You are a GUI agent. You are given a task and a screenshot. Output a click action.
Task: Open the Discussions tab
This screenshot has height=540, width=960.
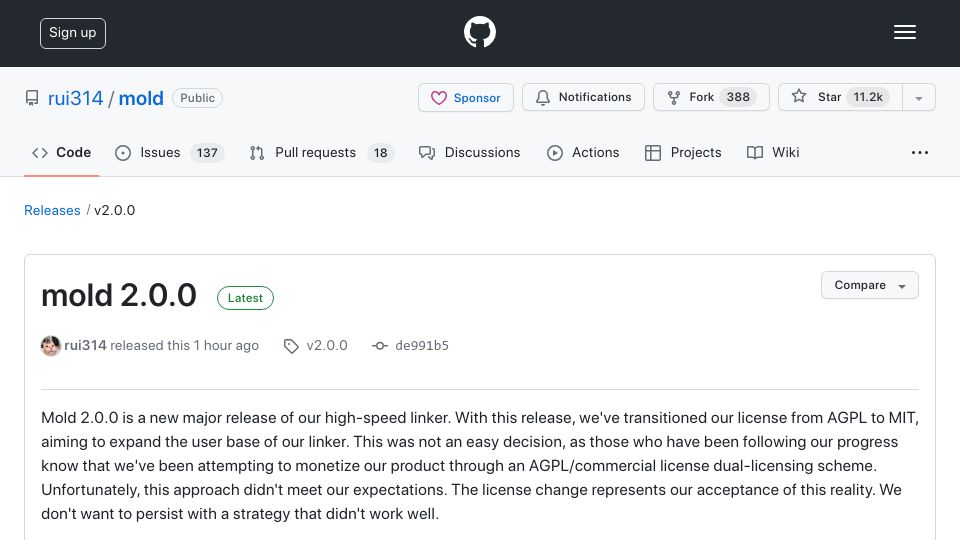[470, 152]
